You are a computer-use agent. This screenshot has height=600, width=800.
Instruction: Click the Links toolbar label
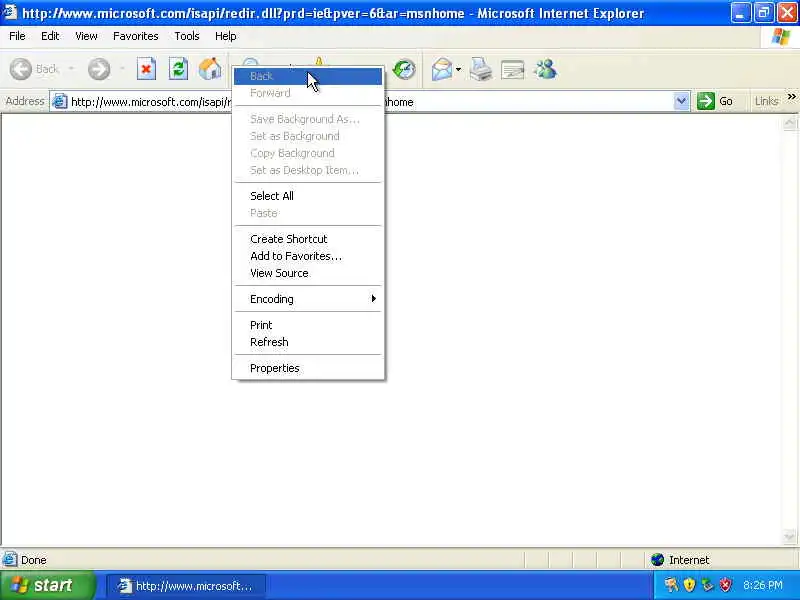(766, 101)
